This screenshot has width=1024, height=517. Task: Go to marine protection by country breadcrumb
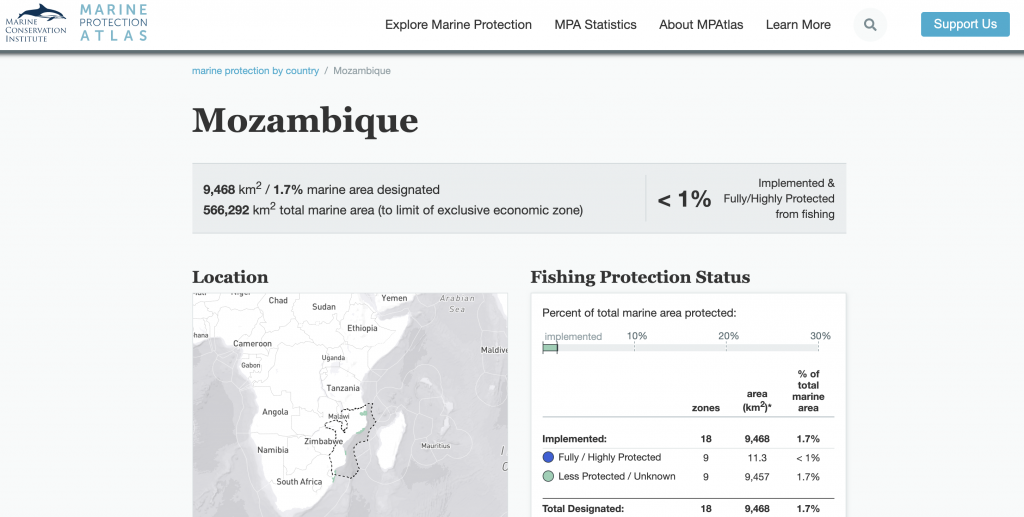pos(255,71)
